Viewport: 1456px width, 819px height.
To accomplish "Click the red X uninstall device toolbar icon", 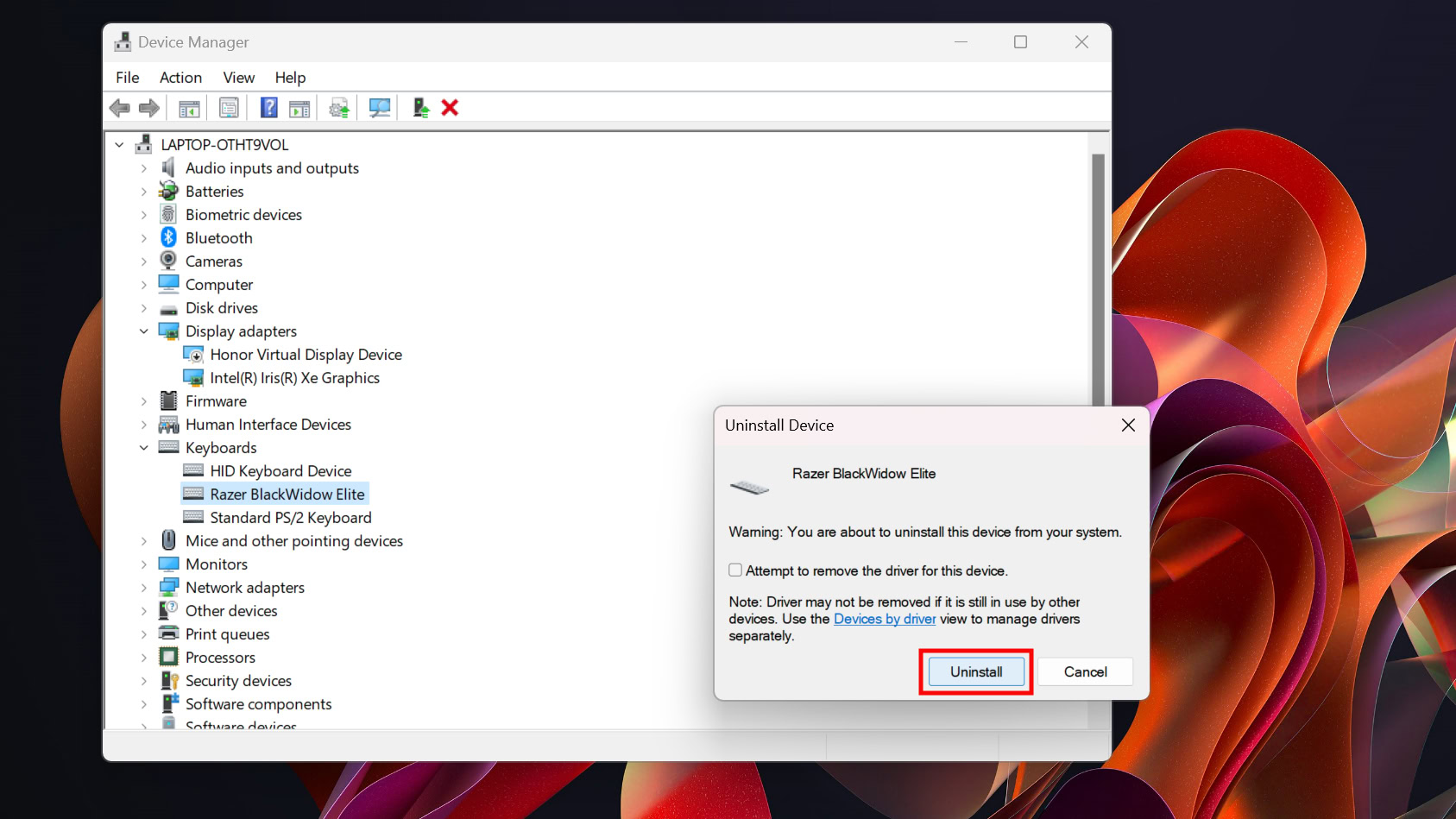I will pyautogui.click(x=450, y=108).
